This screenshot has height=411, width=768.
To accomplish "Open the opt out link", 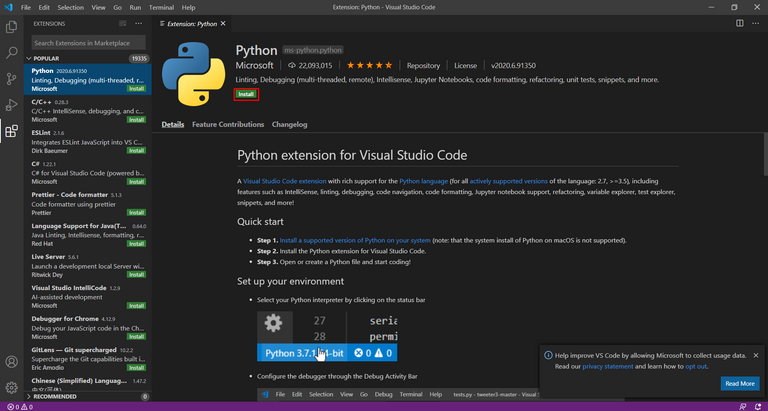I will point(696,366).
